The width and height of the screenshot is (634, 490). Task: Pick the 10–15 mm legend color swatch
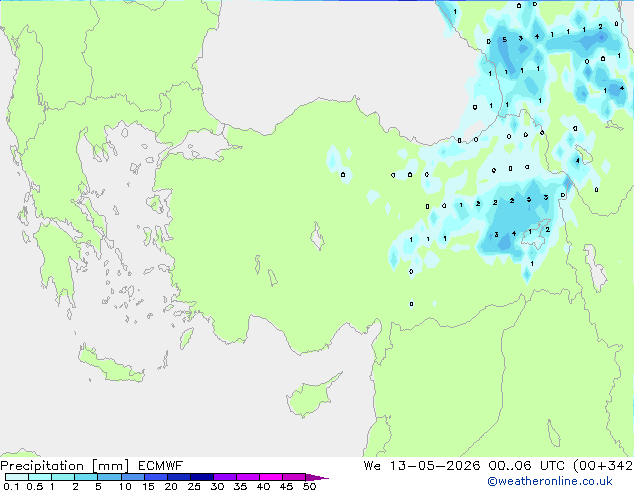pyautogui.click(x=133, y=477)
